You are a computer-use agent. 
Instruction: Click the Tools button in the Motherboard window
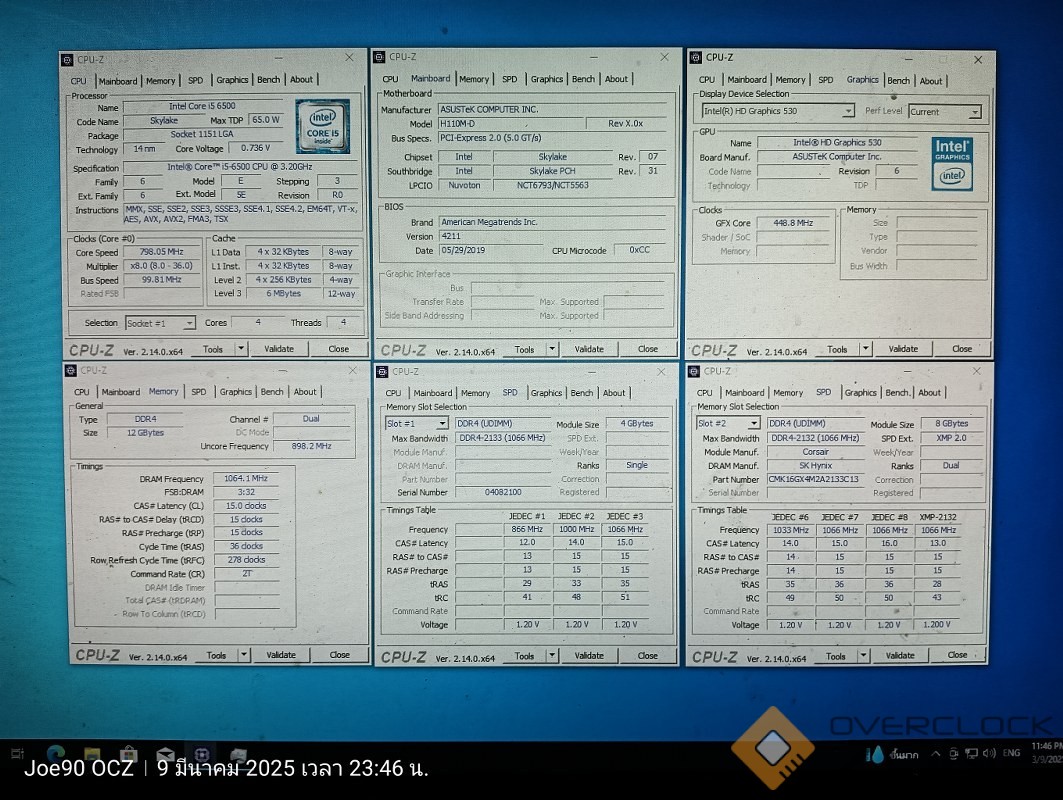point(525,349)
